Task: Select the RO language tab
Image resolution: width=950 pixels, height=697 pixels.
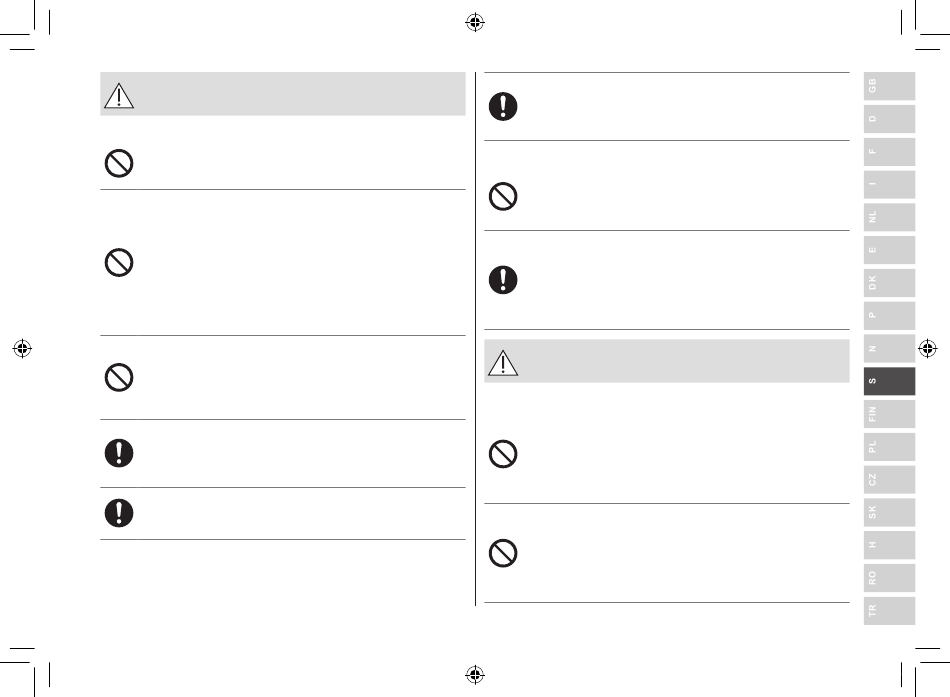Action: 889,578
